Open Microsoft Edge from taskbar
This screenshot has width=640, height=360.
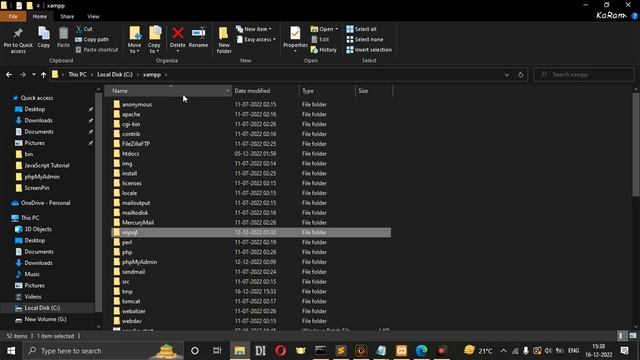tap(422, 351)
